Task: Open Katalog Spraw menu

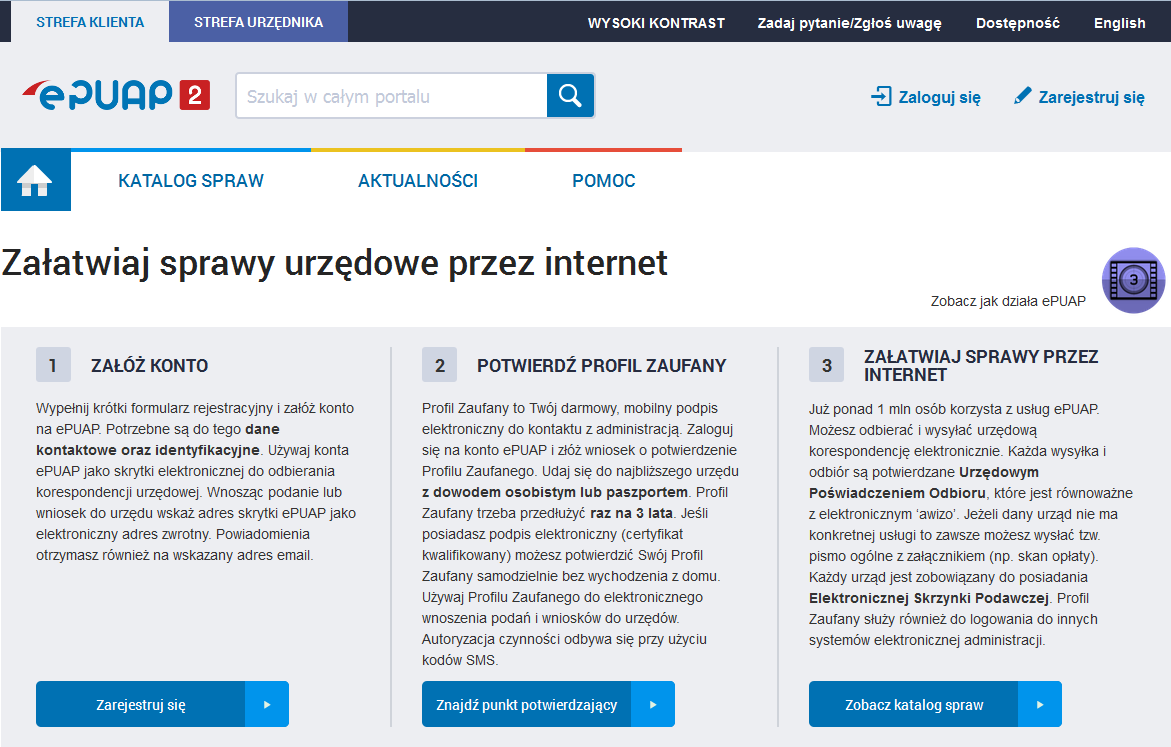Action: click(x=191, y=181)
